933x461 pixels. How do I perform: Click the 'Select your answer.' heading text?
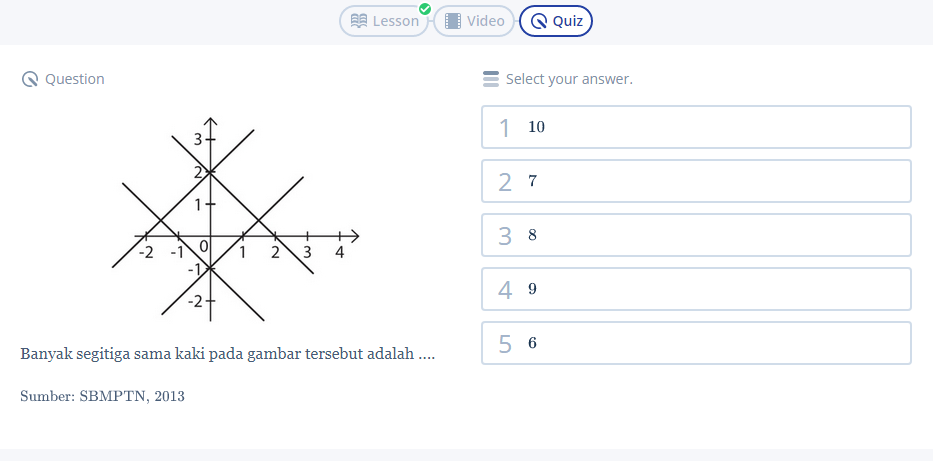(569, 79)
